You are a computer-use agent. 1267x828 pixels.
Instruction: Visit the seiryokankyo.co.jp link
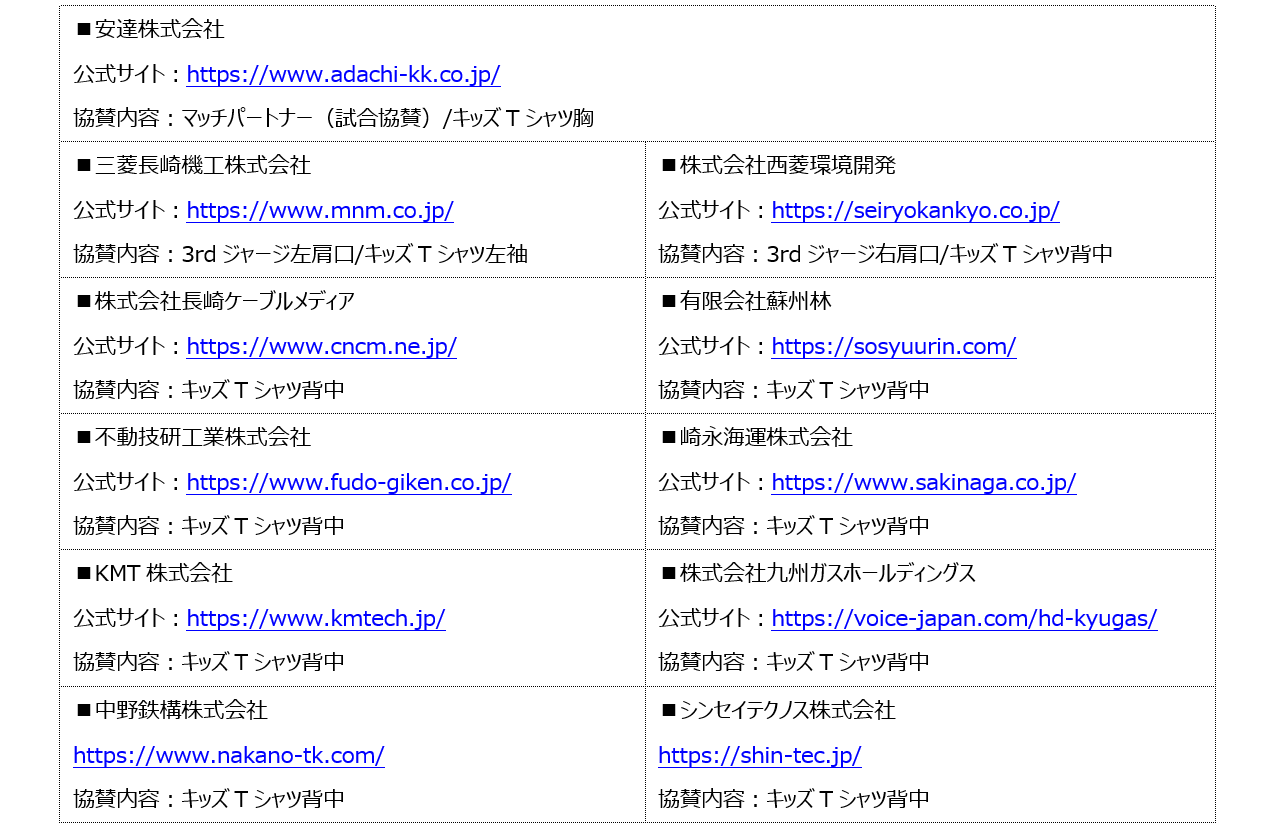(915, 210)
